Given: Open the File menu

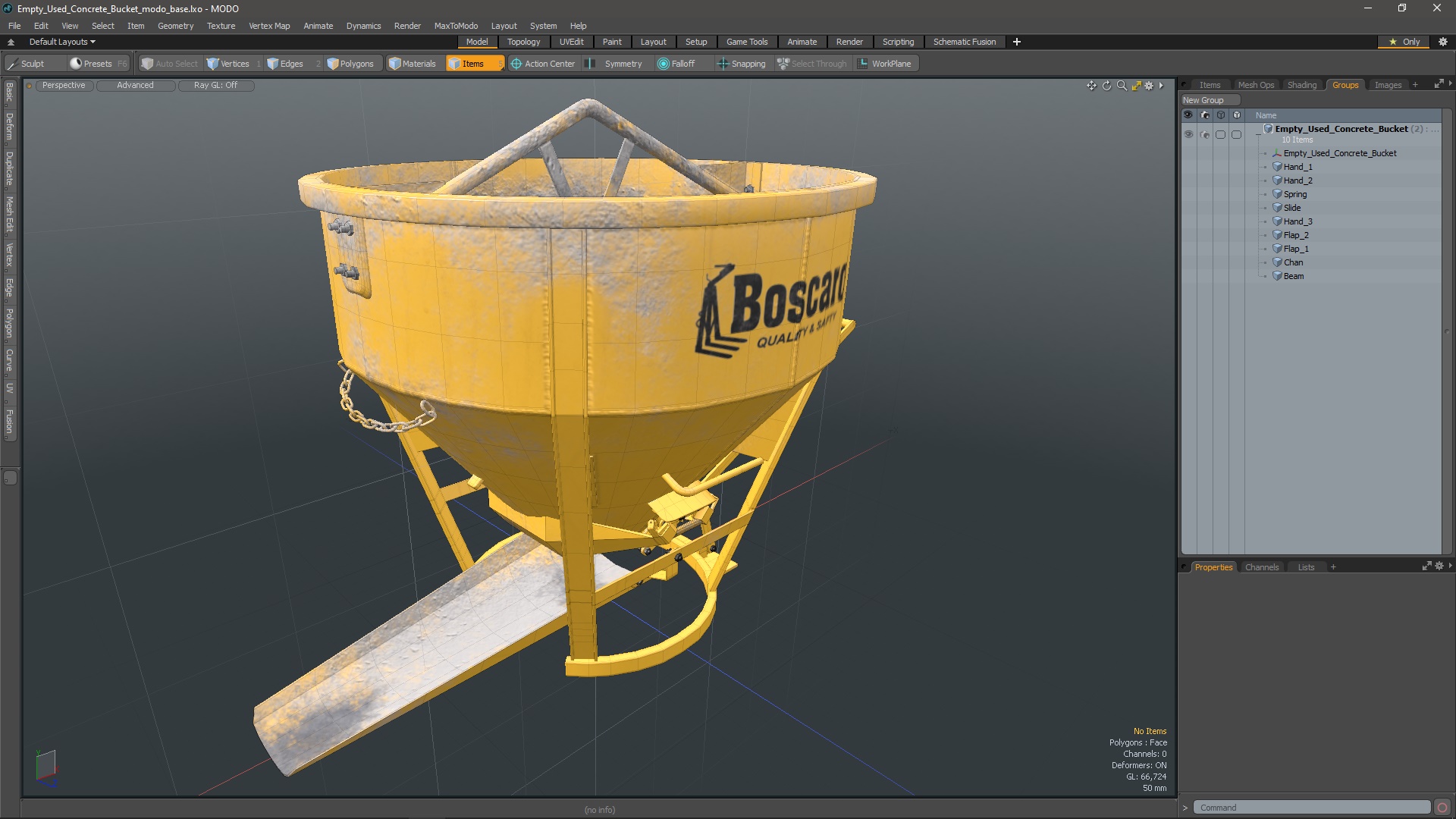Looking at the screenshot, I should coord(14,26).
